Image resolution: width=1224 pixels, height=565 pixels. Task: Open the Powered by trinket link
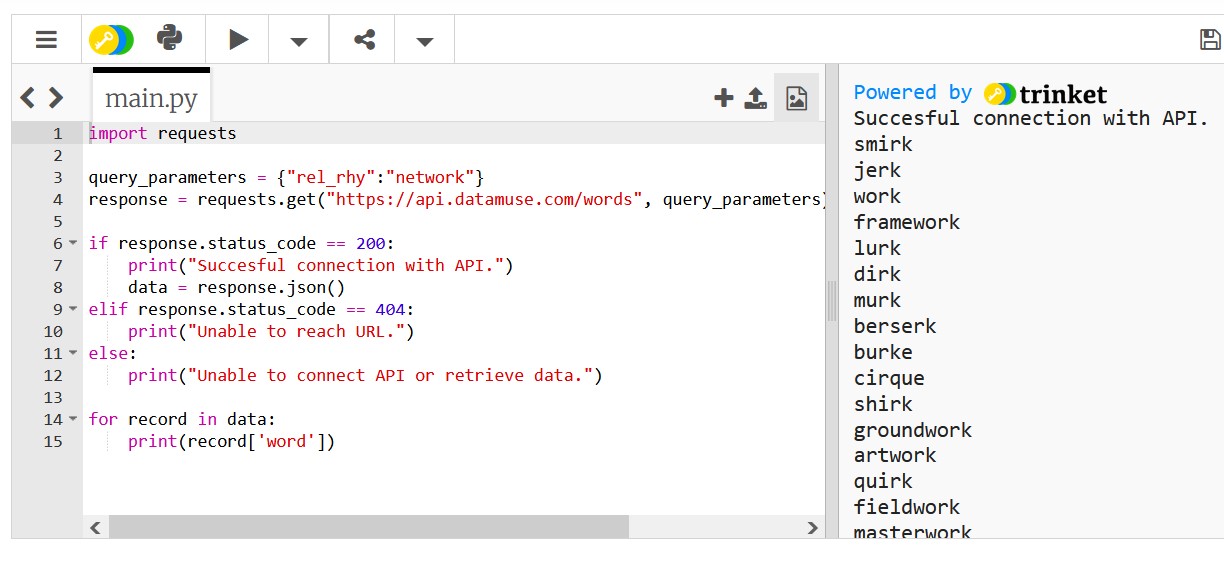pyautogui.click(x=980, y=94)
